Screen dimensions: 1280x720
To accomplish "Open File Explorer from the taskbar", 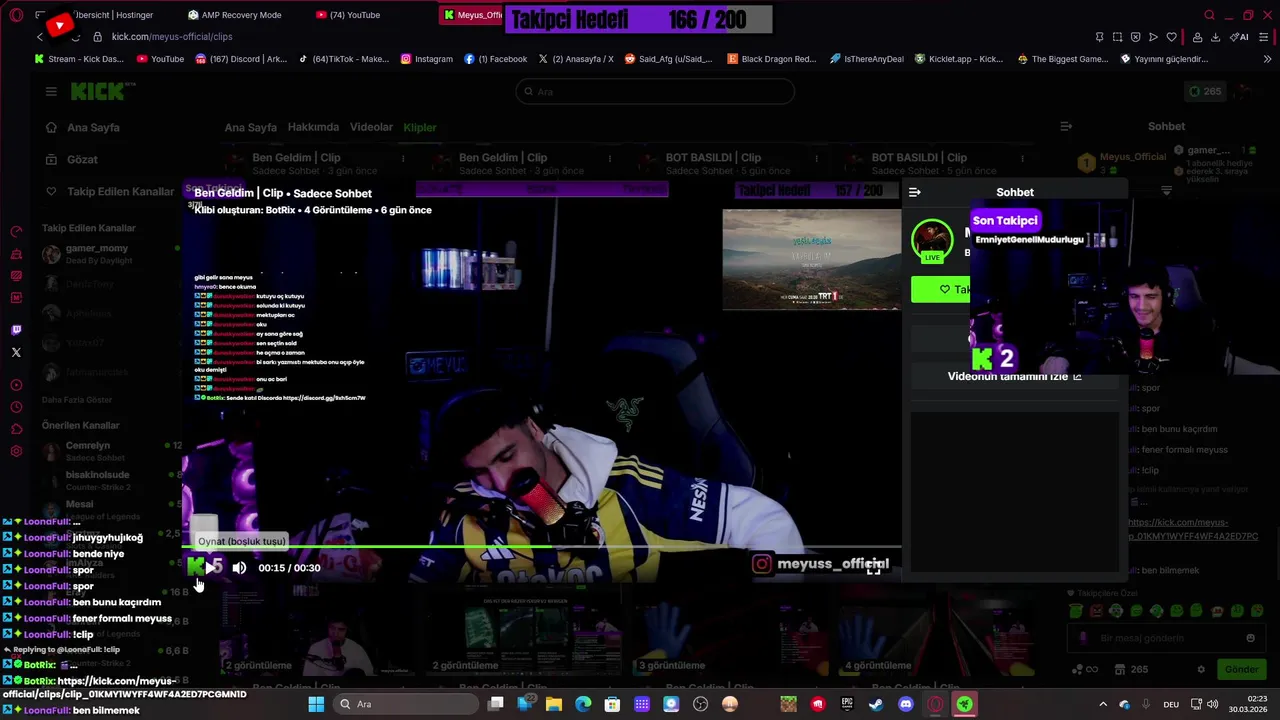I will coord(554,704).
